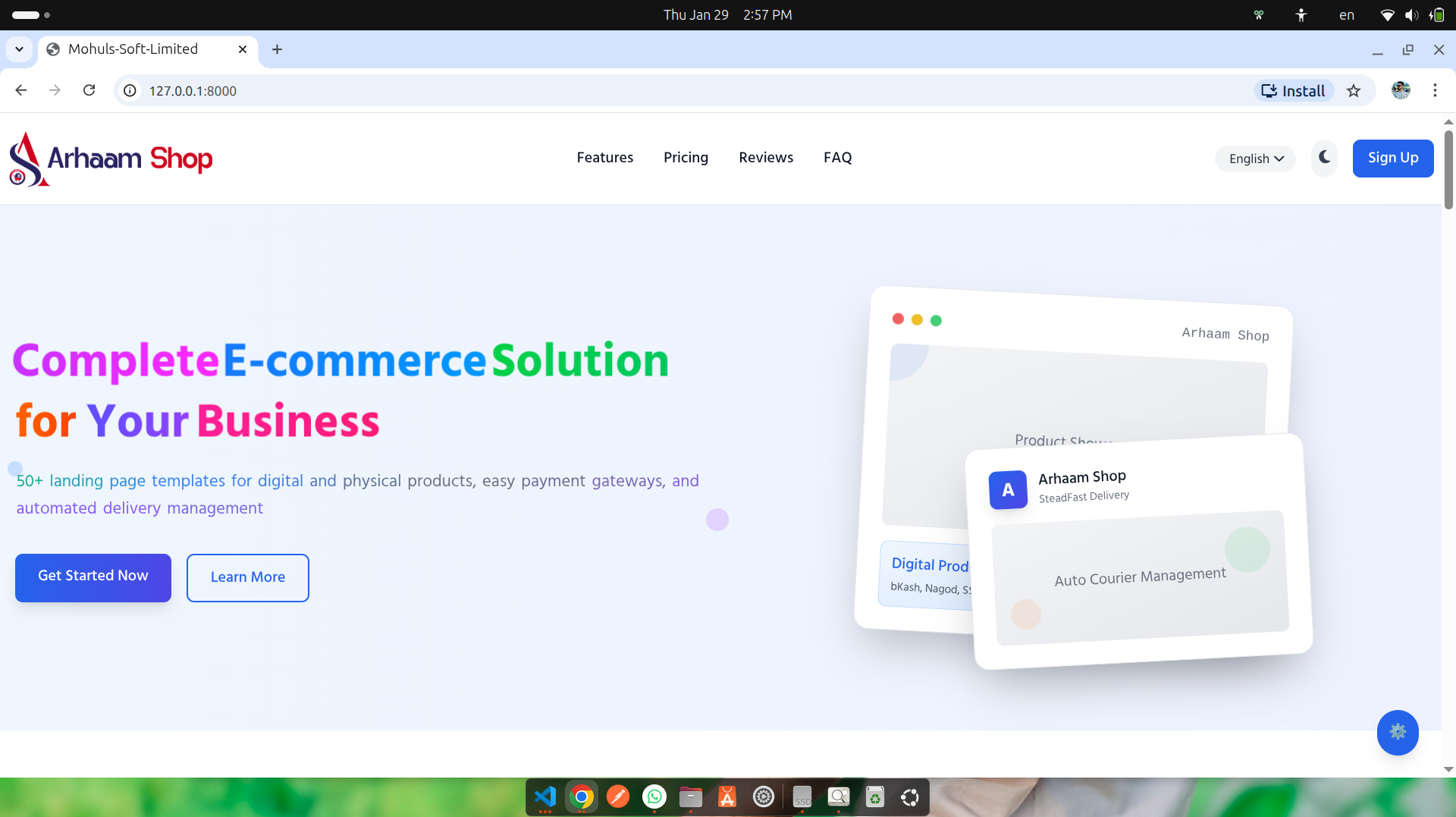The height and width of the screenshot is (817, 1456).
Task: Click the Get Started Now button
Action: 93,577
